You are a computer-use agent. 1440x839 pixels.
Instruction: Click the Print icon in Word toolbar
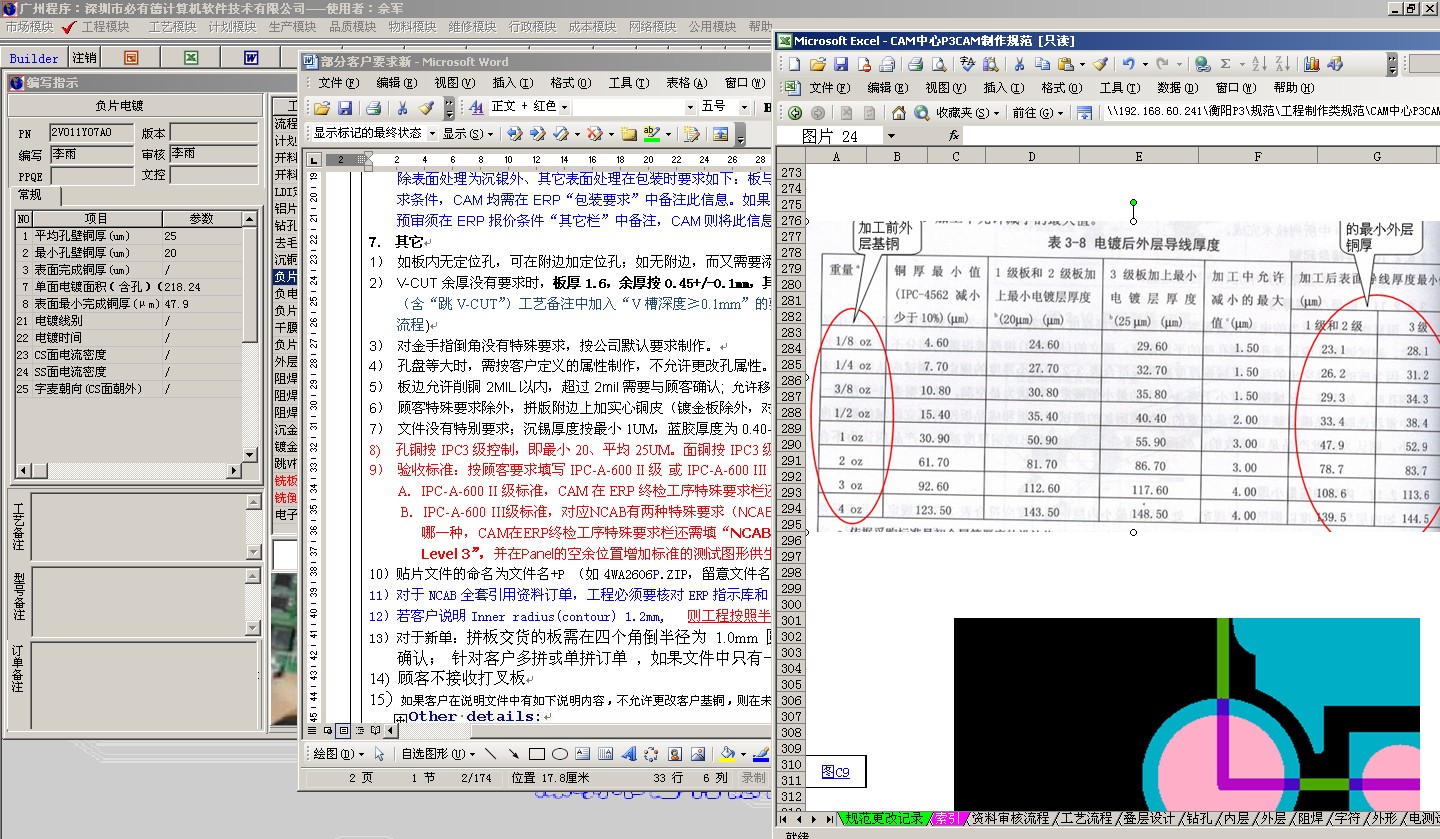[373, 108]
